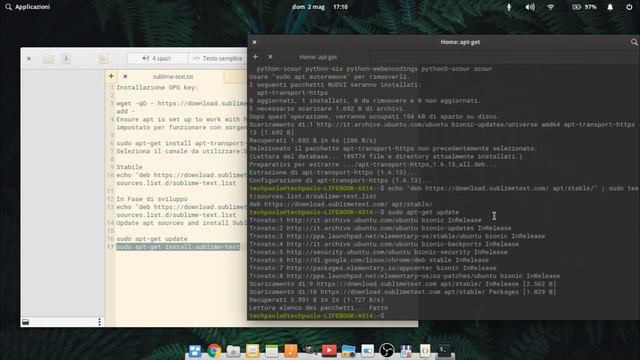640x360 pixels.
Task: Click 'sudo apt-get update' command in terminal
Action: pos(423,212)
